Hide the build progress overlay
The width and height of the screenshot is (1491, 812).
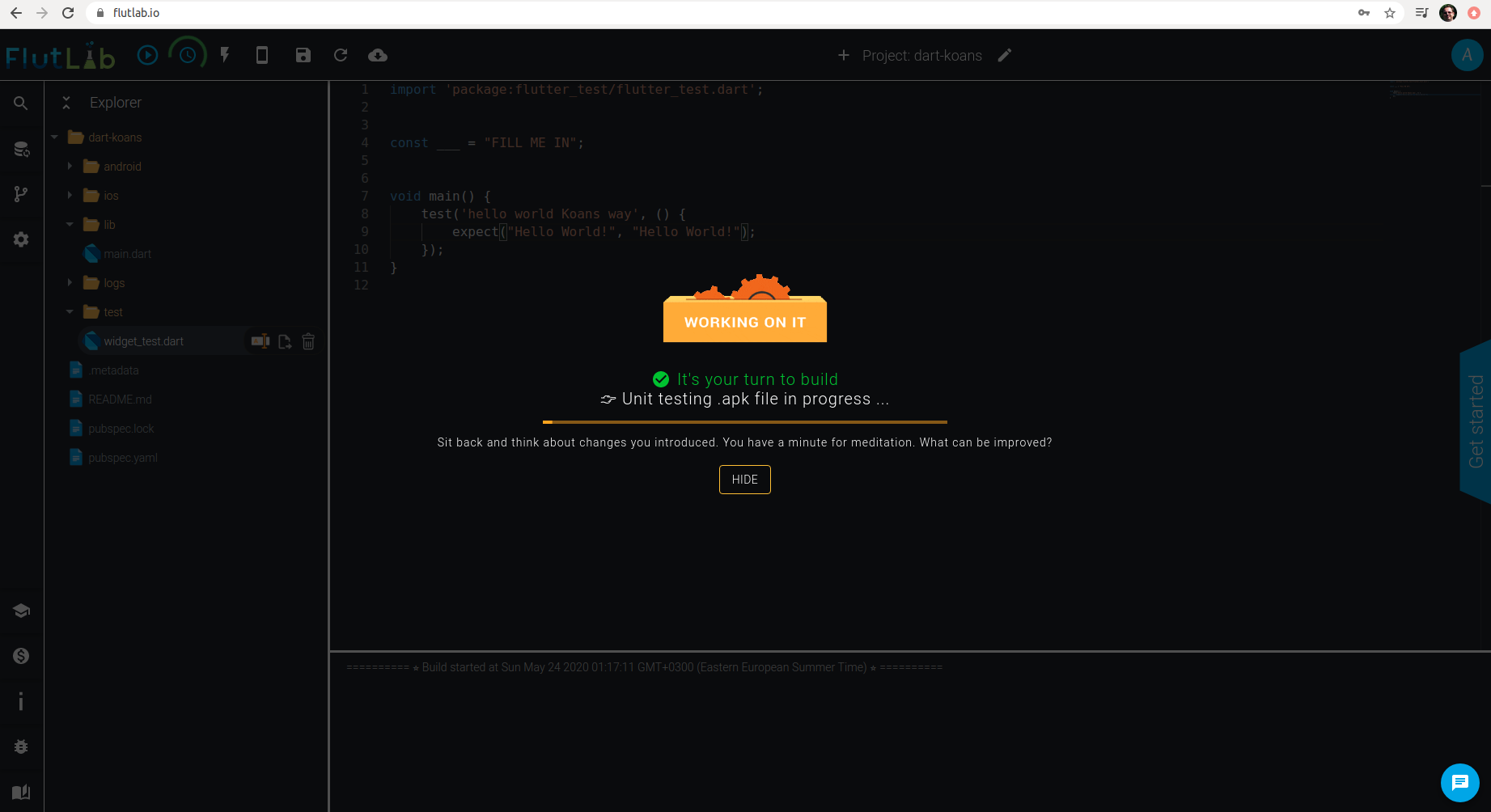744,479
